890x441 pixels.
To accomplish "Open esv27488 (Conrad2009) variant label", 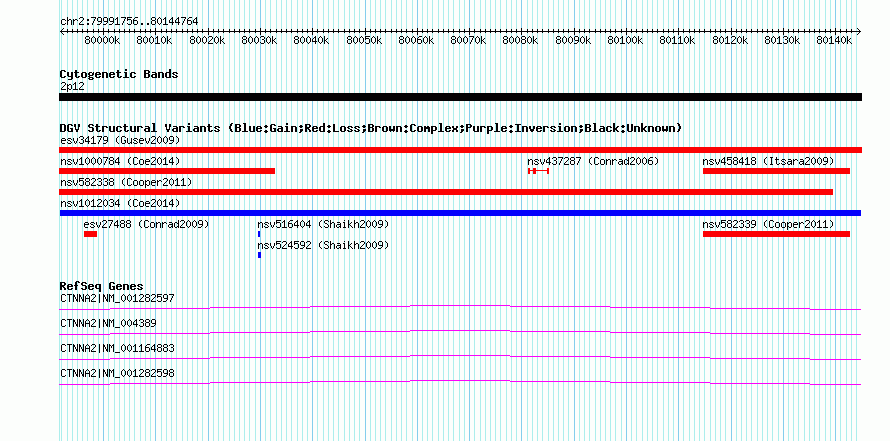I will point(146,224).
